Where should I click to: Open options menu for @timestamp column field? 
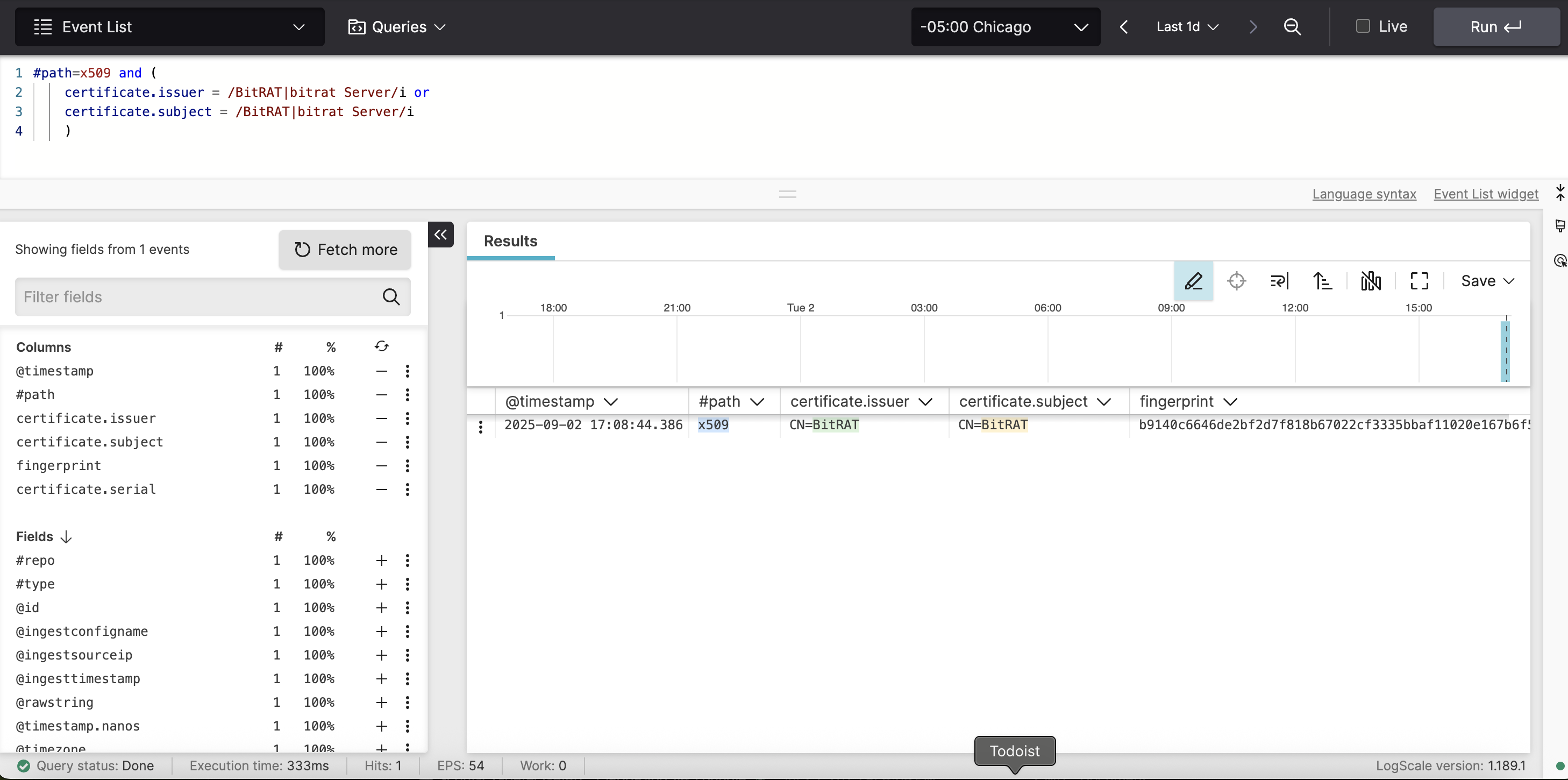[x=407, y=371]
